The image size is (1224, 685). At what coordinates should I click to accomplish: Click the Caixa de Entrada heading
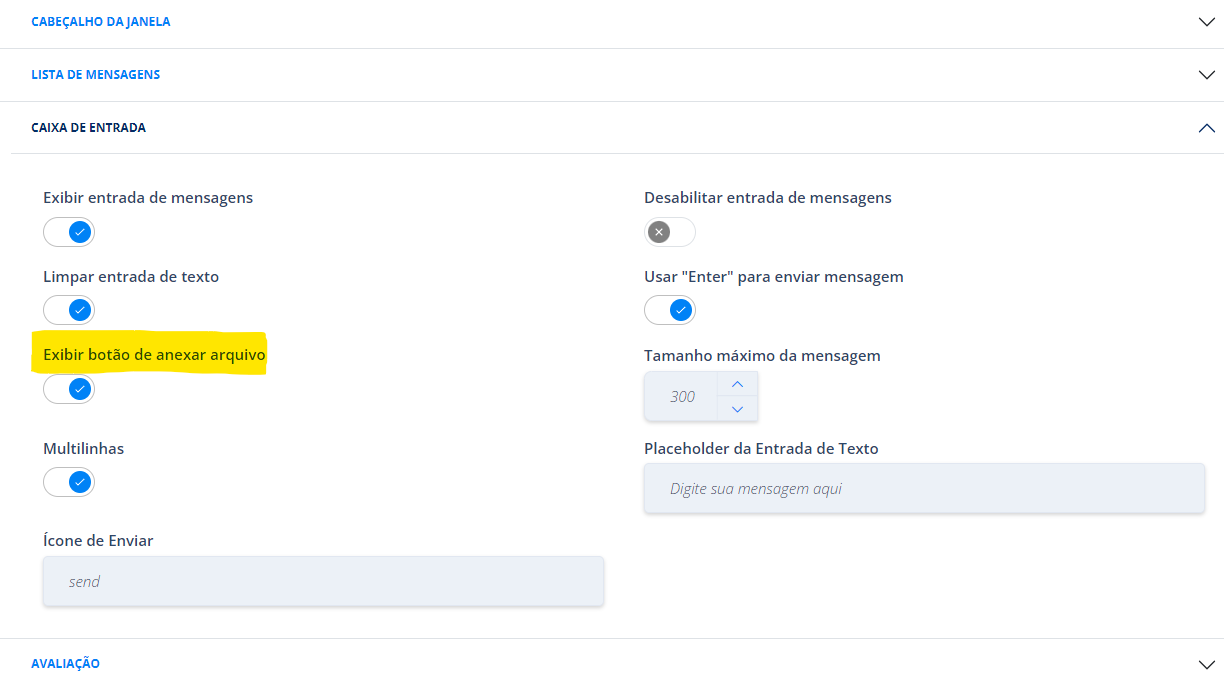tap(89, 128)
